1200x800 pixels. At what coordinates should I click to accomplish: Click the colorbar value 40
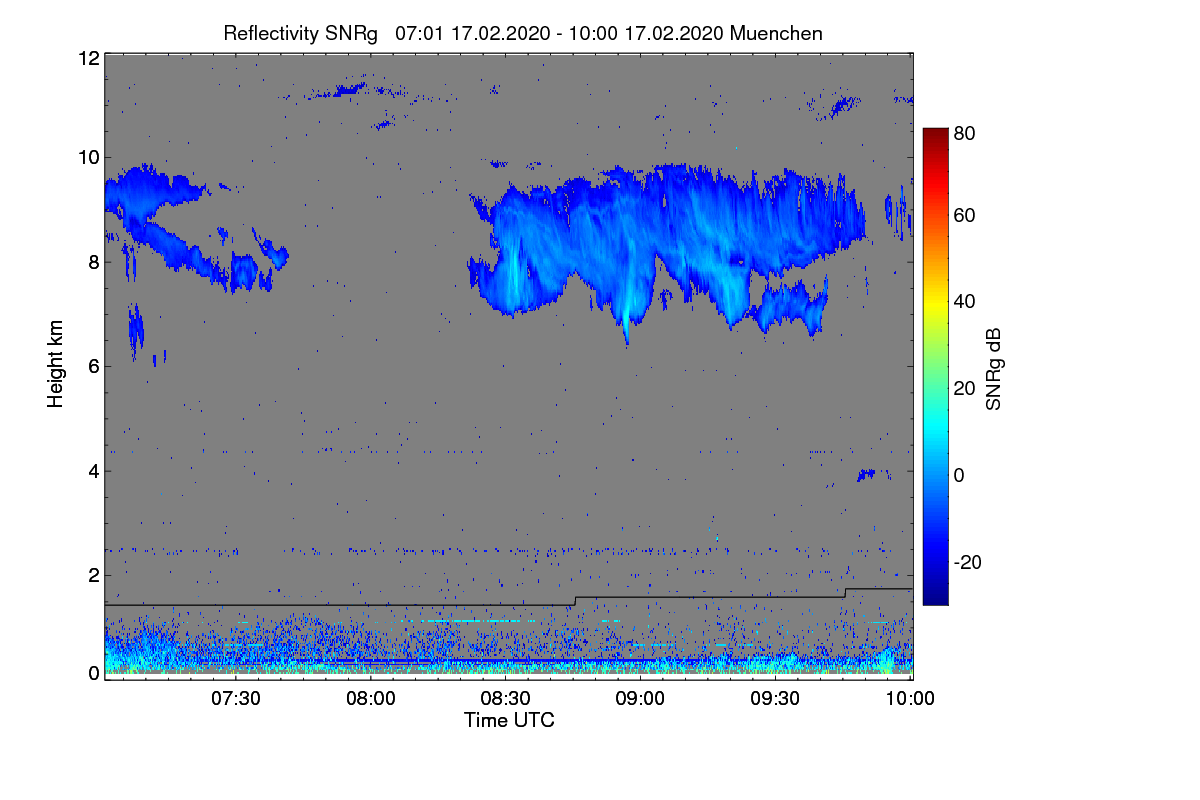tap(964, 302)
